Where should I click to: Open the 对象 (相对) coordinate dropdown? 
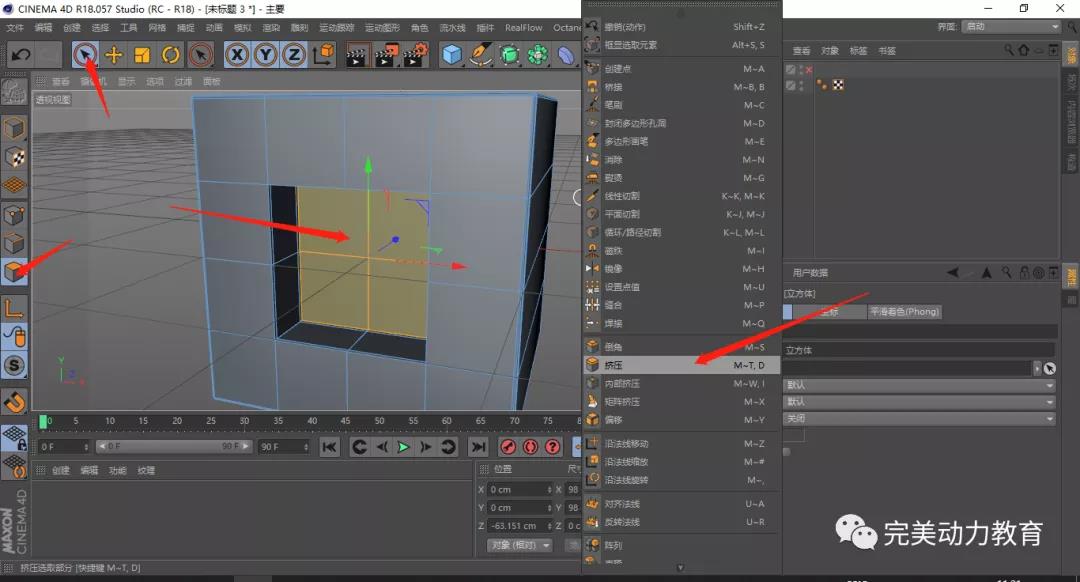pos(520,545)
